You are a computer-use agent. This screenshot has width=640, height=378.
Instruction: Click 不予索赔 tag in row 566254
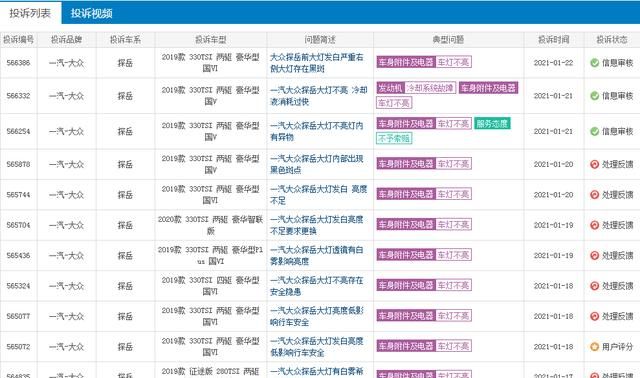click(394, 138)
